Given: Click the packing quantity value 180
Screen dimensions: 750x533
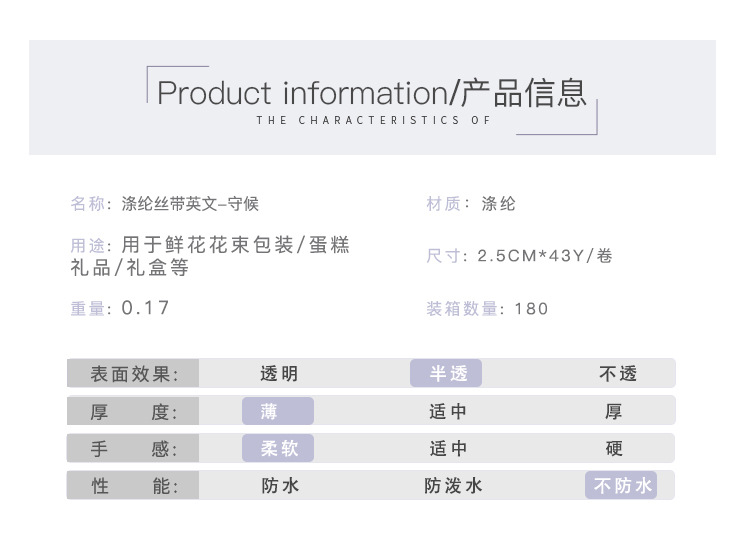Looking at the screenshot, I should click(x=531, y=309).
